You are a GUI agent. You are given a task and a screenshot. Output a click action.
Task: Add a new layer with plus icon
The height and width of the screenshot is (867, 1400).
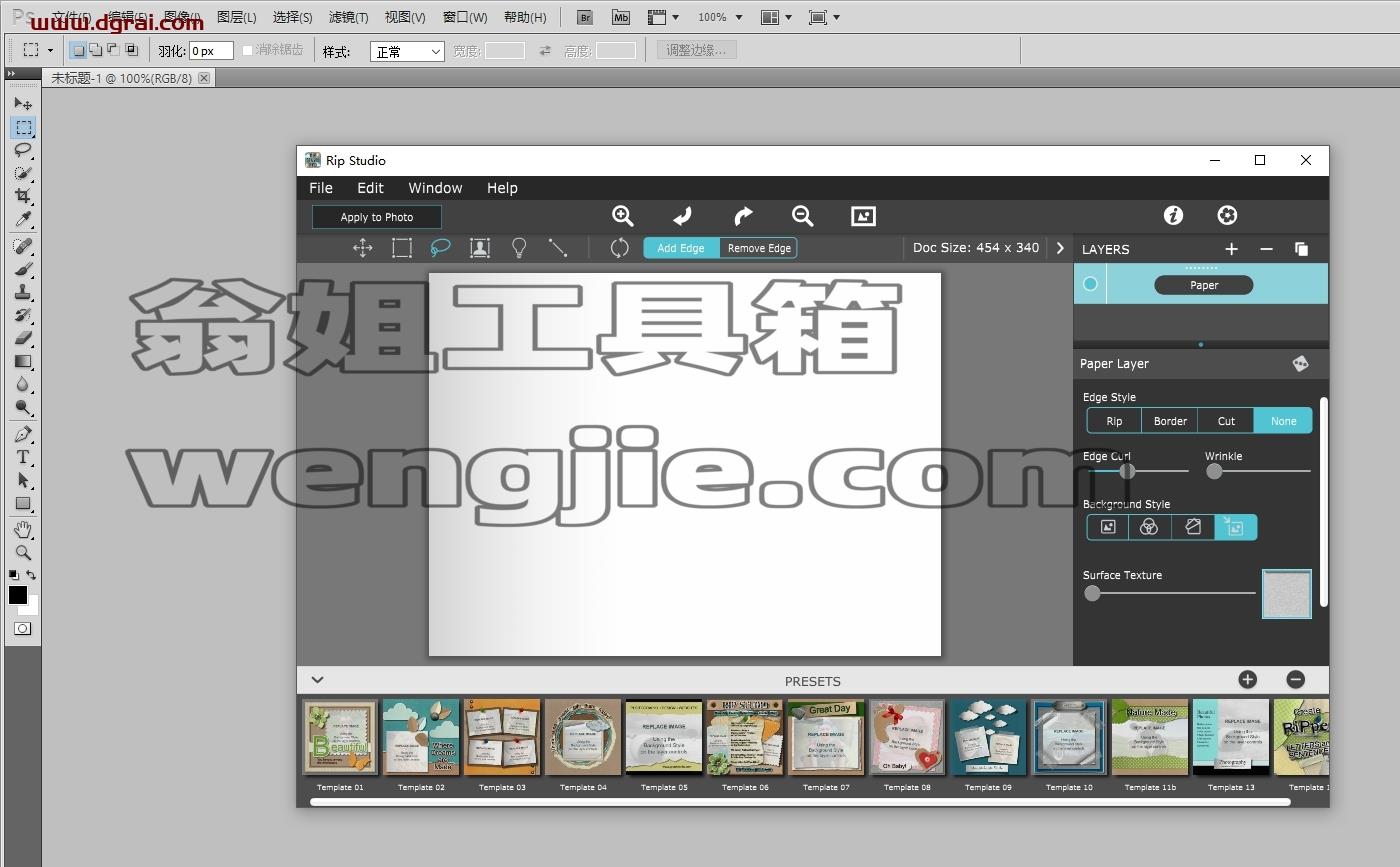pos(1231,249)
